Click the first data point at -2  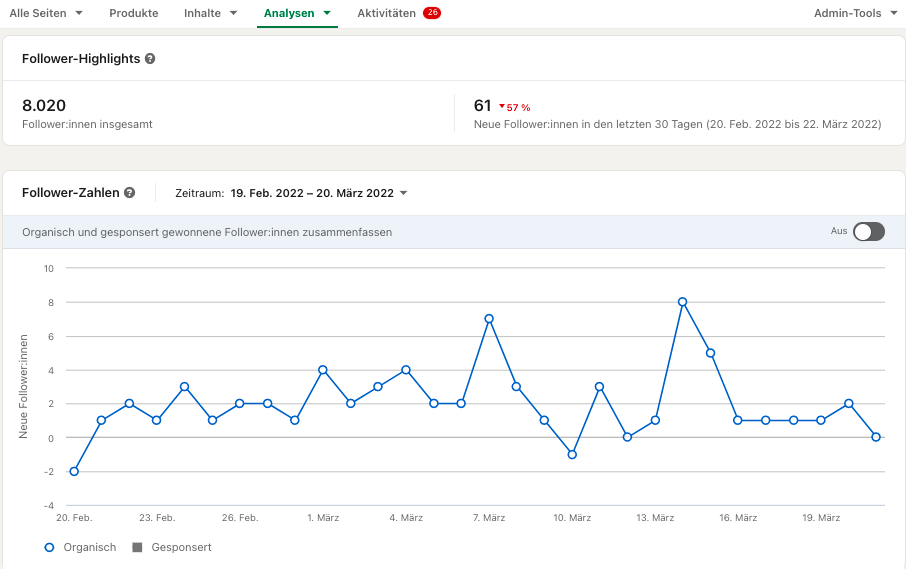[74, 471]
